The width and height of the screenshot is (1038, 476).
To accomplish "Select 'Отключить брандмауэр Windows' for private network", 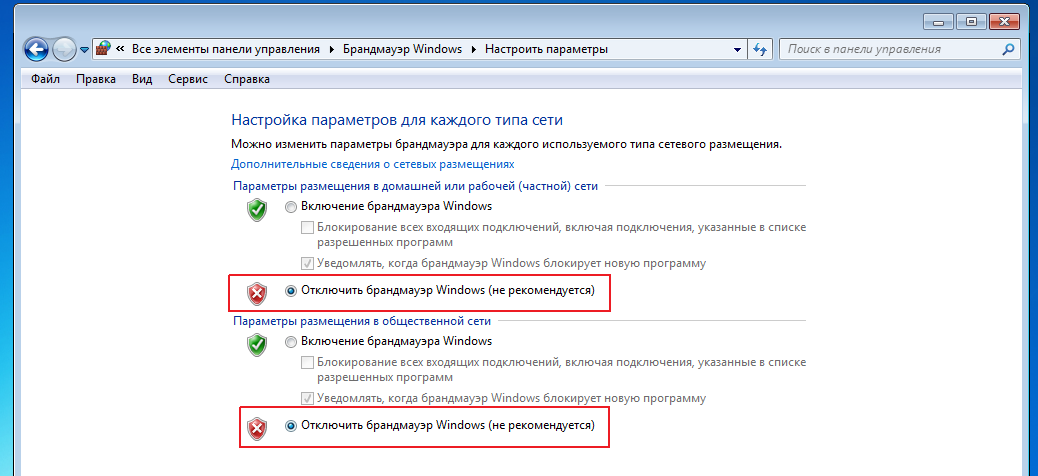I will (x=291, y=291).
